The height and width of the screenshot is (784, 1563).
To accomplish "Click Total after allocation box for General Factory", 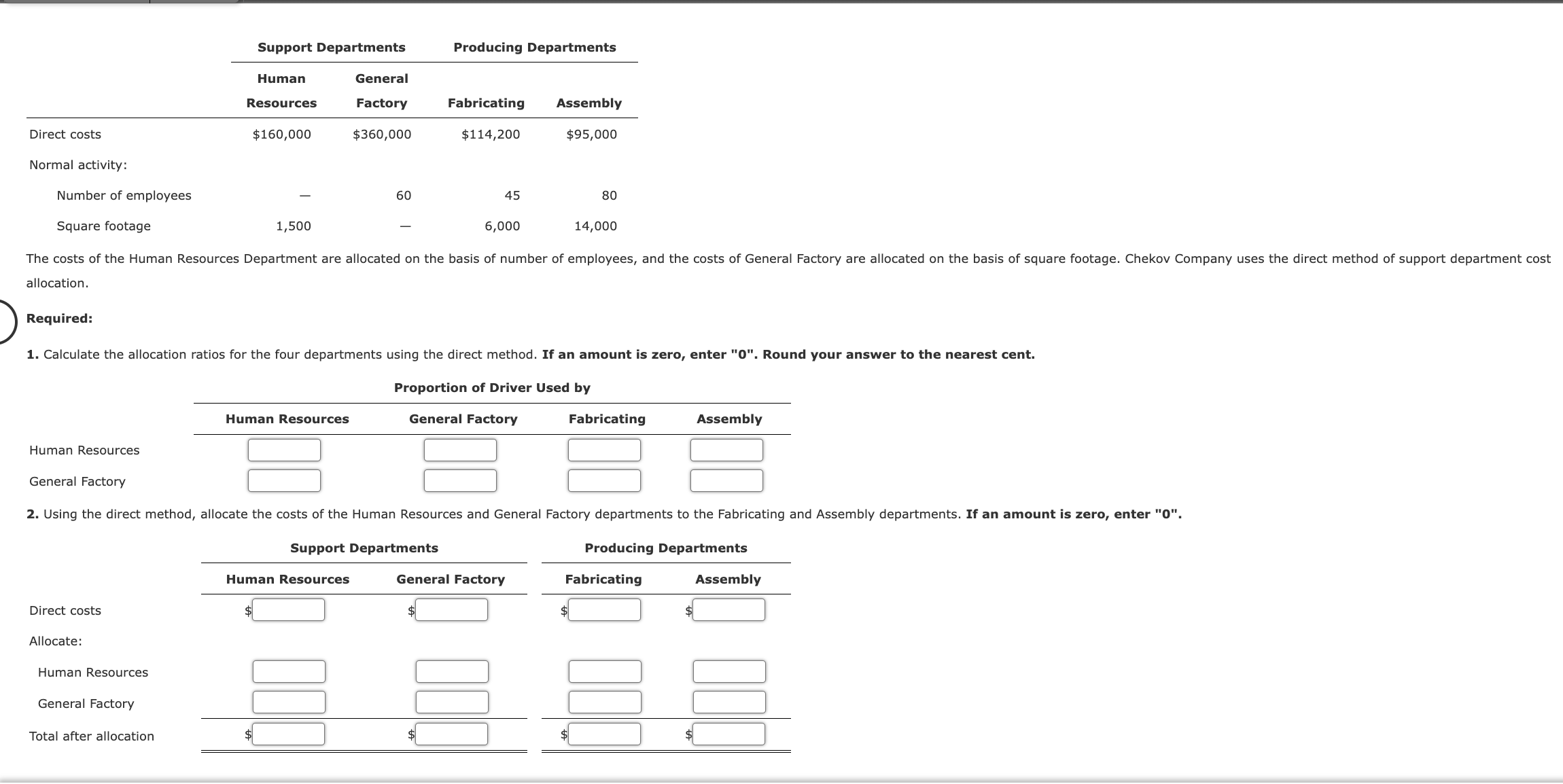I will 452,734.
